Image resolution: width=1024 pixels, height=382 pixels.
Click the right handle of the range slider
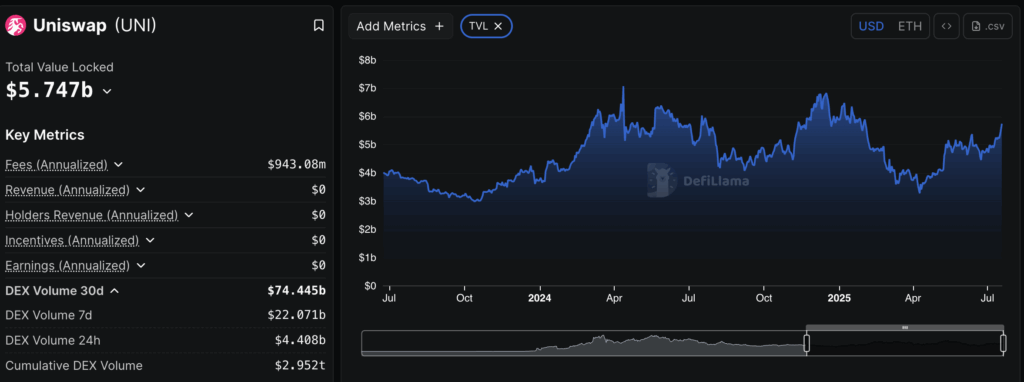tap(1002, 343)
